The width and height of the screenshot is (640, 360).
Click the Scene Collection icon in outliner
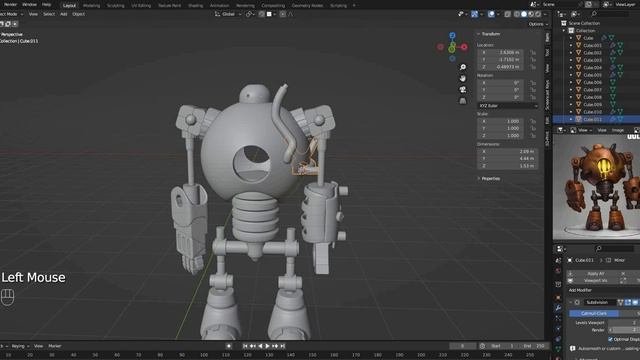(x=564, y=23)
